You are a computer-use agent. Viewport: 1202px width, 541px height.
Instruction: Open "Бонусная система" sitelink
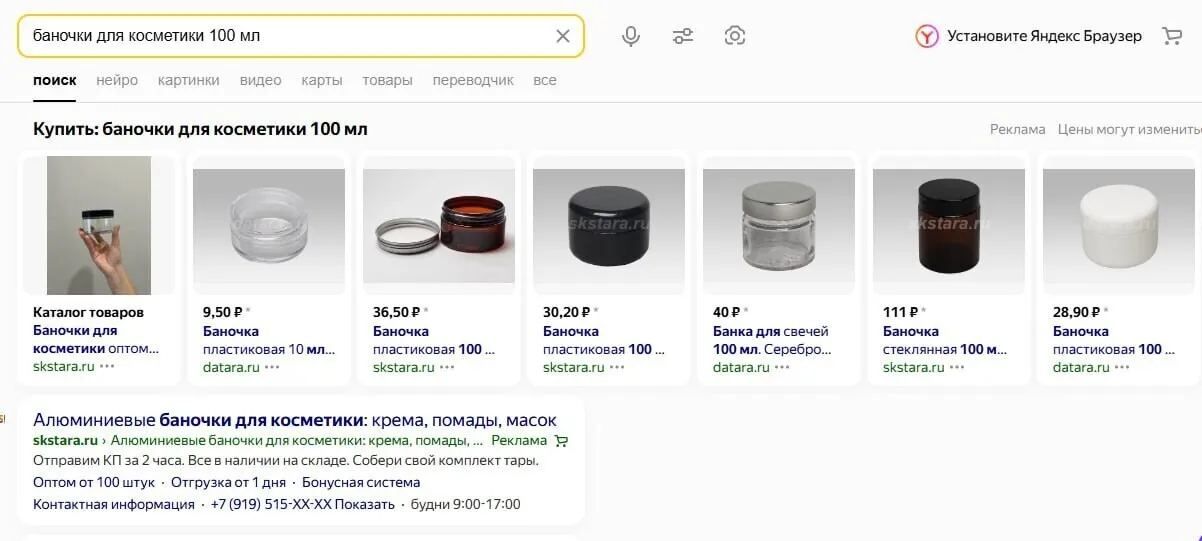pyautogui.click(x=361, y=482)
